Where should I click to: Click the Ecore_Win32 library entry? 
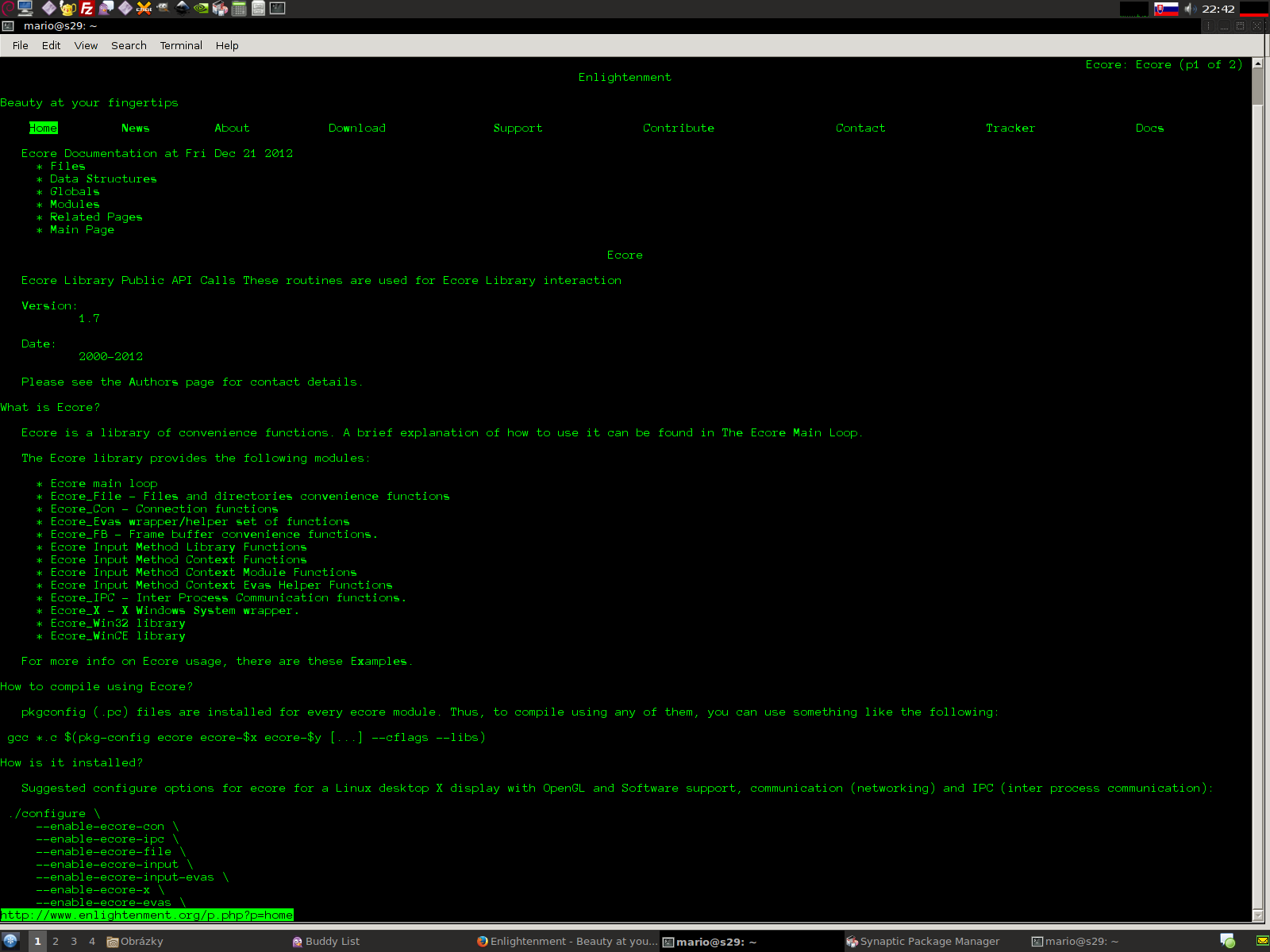[x=117, y=623]
